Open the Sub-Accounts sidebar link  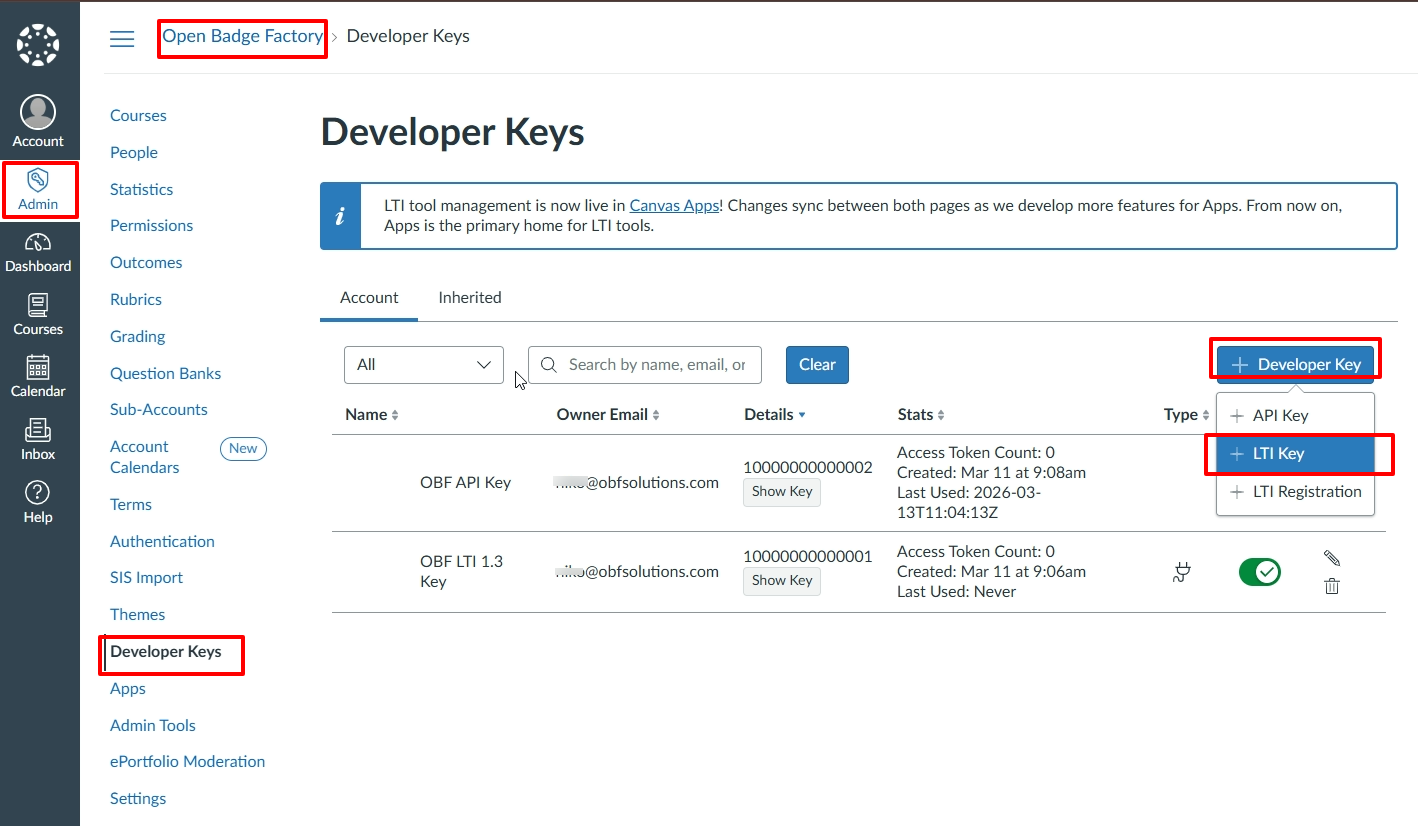[x=159, y=410]
